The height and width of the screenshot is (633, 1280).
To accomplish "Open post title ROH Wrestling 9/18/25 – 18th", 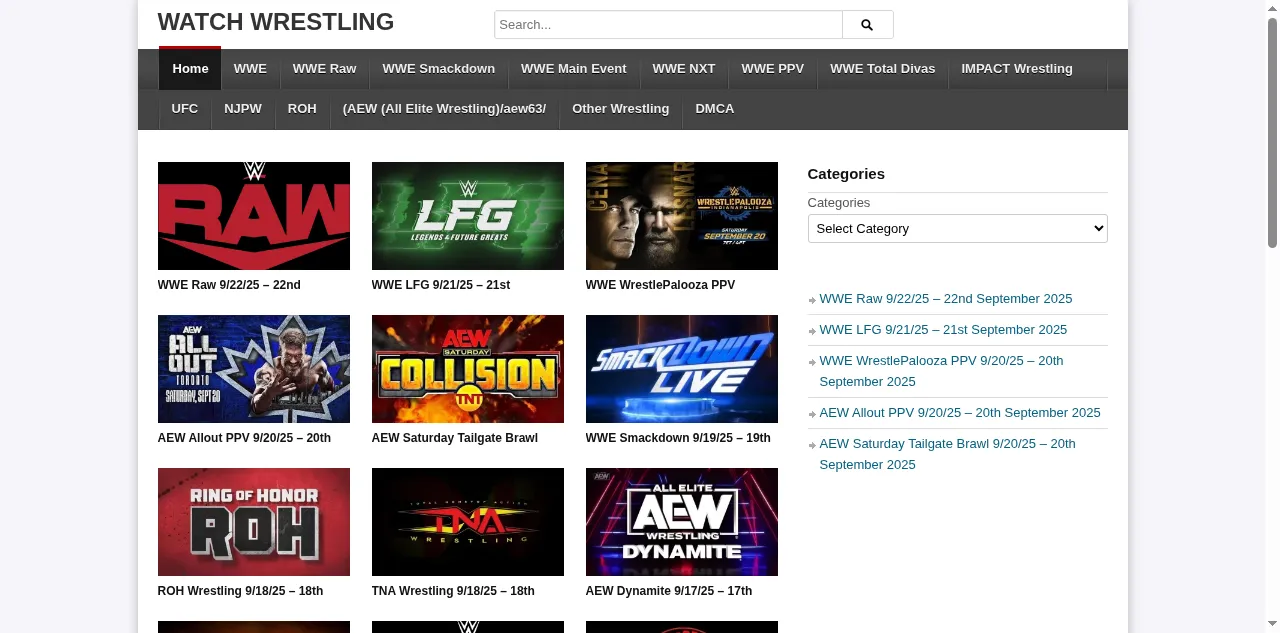I will (x=240, y=591).
